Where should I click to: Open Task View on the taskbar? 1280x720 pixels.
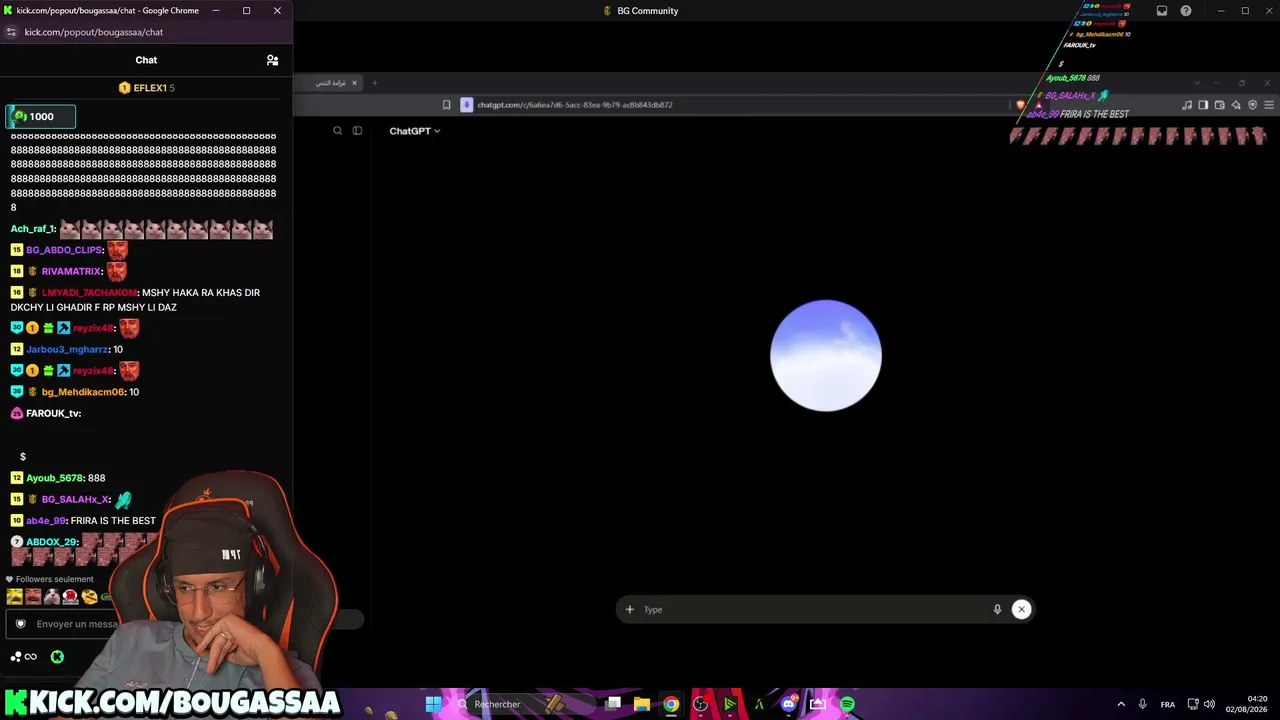[613, 704]
